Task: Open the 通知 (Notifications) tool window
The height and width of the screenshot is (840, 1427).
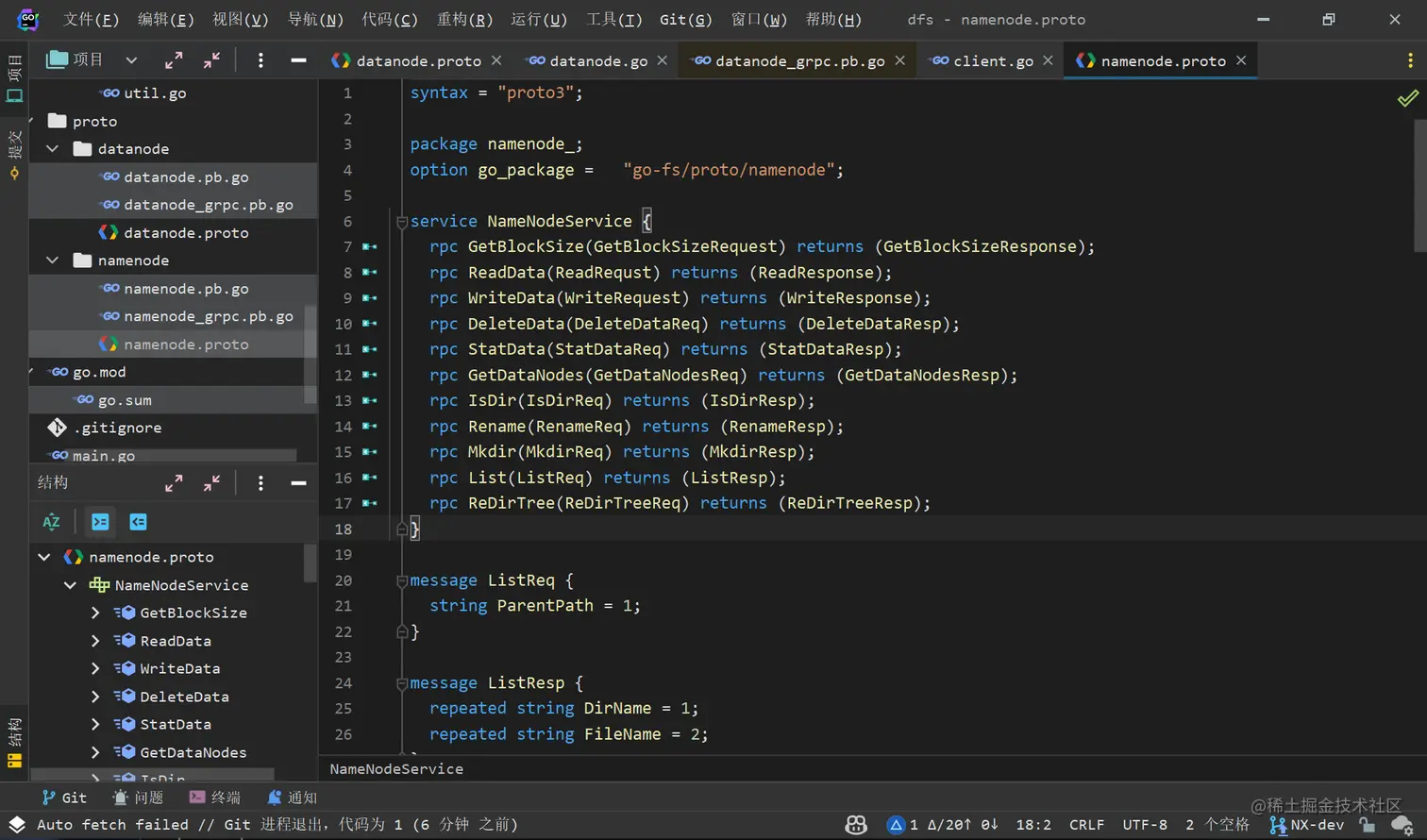Action: click(292, 798)
